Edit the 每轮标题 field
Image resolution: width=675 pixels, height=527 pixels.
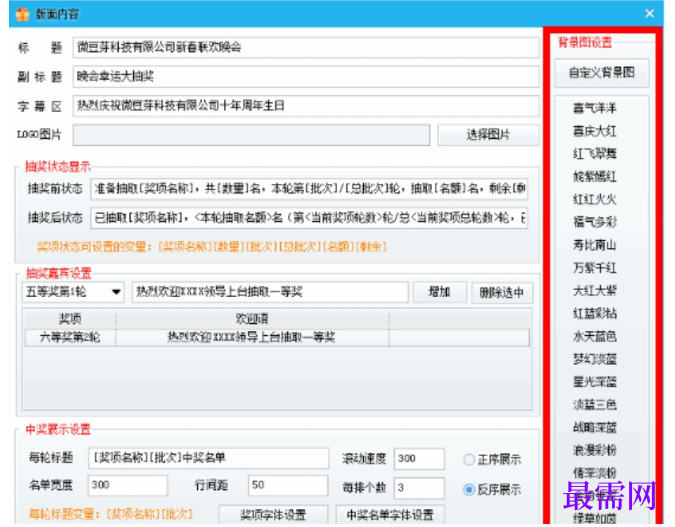(x=209, y=458)
